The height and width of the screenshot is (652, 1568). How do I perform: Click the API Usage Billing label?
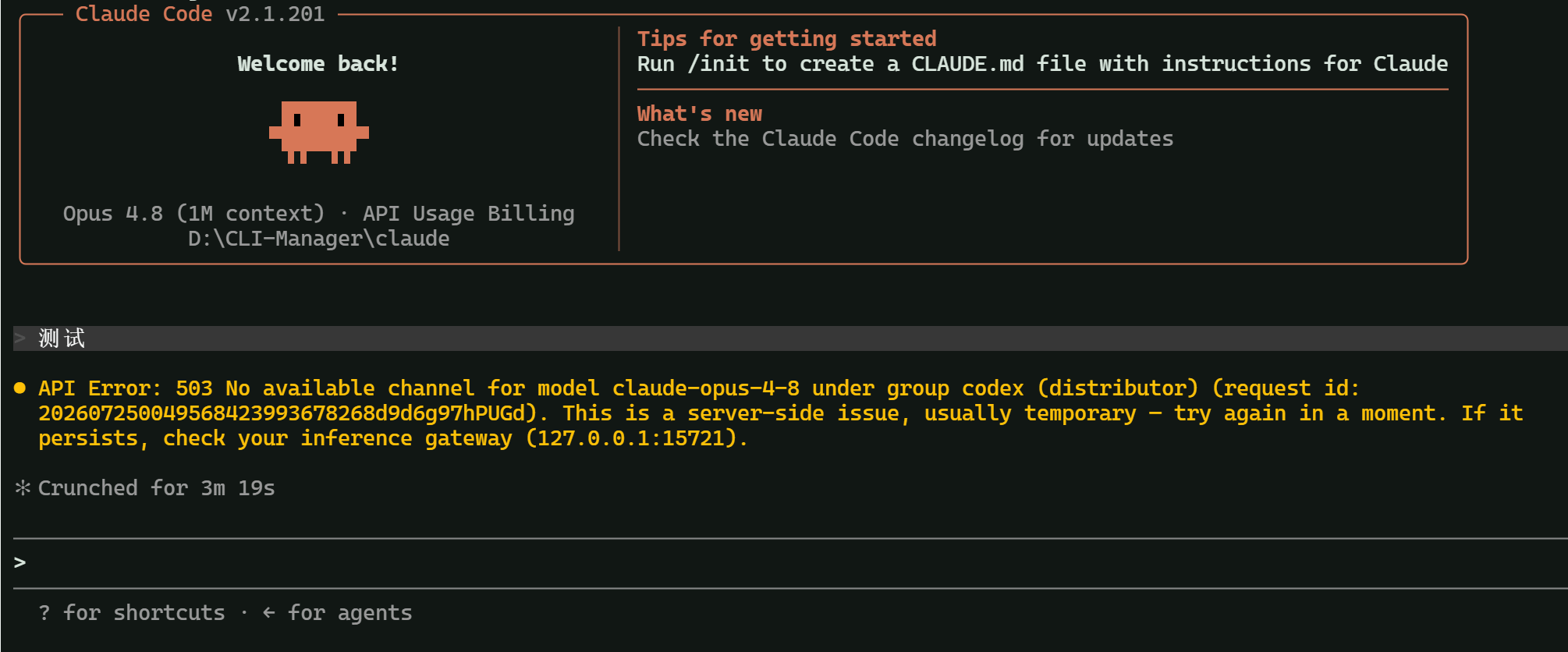468,214
